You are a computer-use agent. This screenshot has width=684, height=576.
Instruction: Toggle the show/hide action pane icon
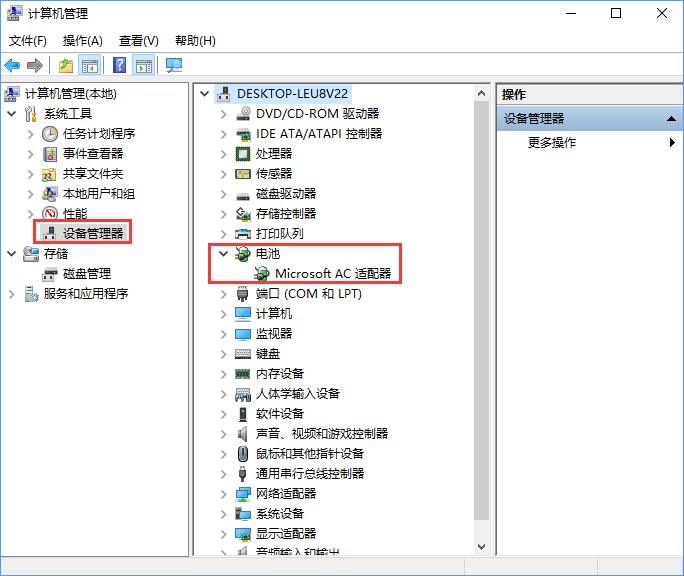(144, 66)
